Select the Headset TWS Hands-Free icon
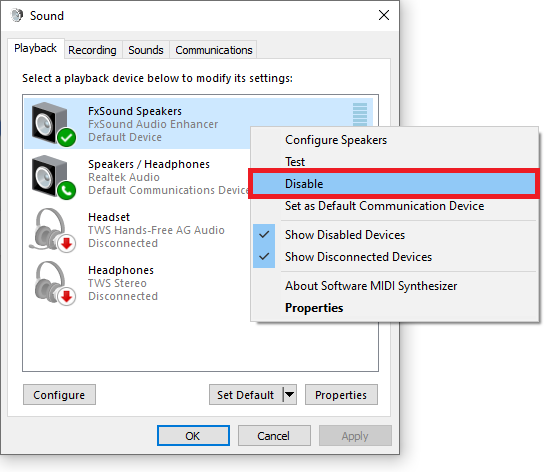544x472 pixels. 53,230
